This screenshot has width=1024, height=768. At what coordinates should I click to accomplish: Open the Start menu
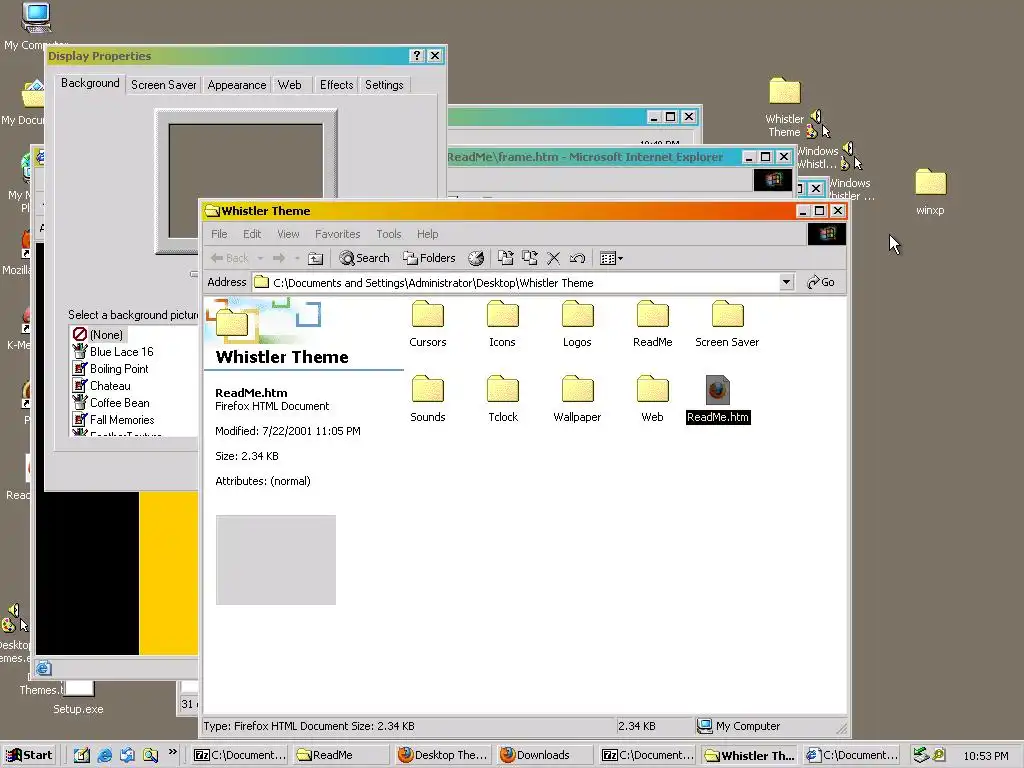(x=29, y=755)
